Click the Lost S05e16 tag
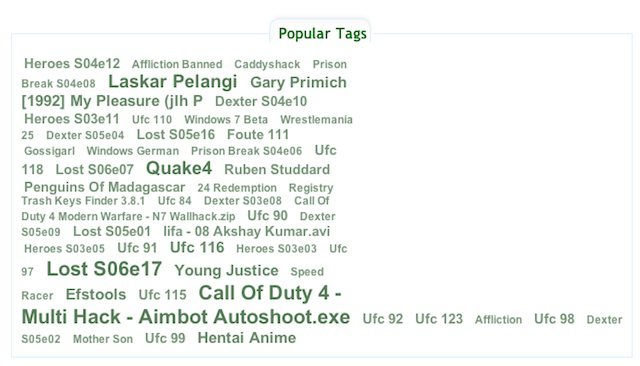 (176, 135)
